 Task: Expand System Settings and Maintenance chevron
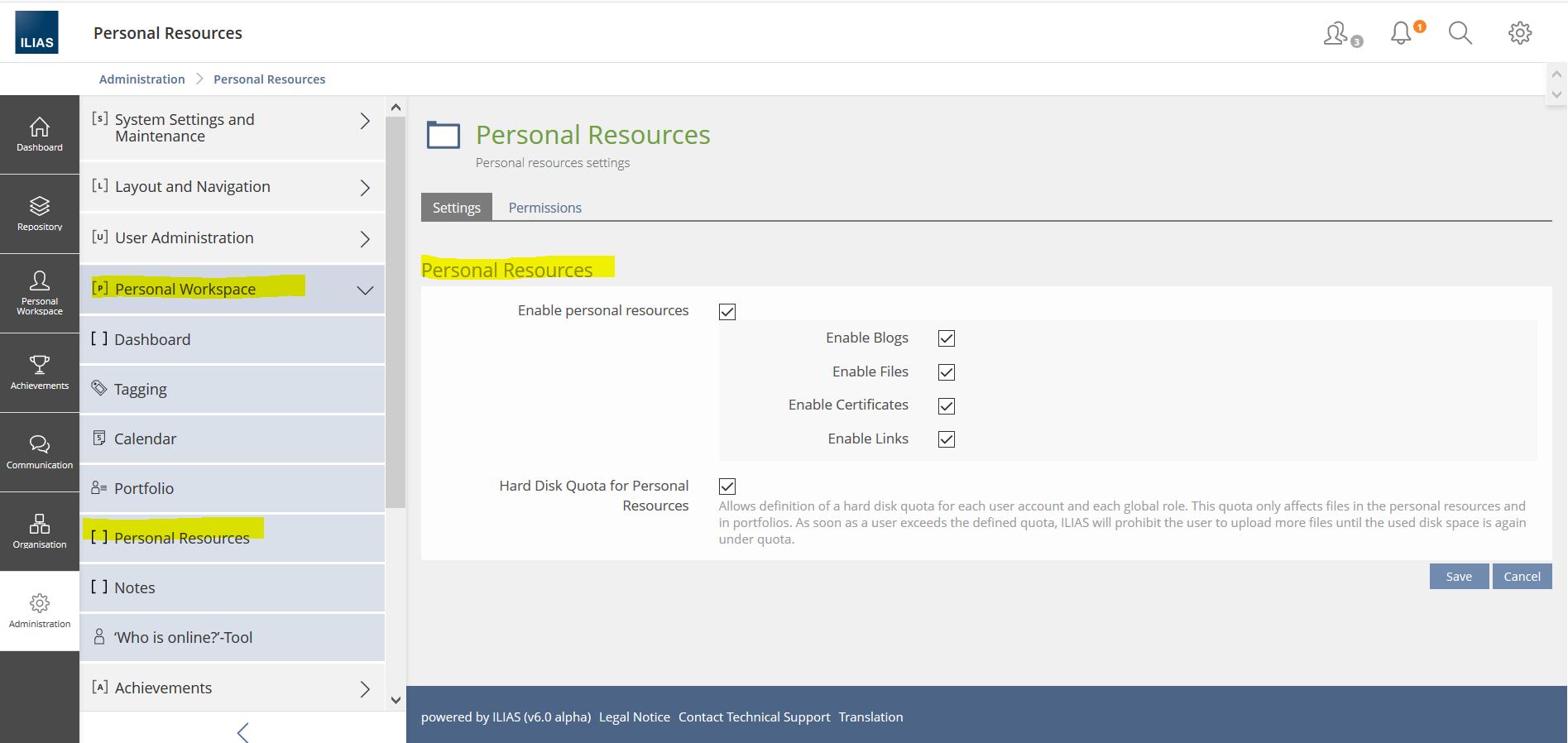point(365,121)
